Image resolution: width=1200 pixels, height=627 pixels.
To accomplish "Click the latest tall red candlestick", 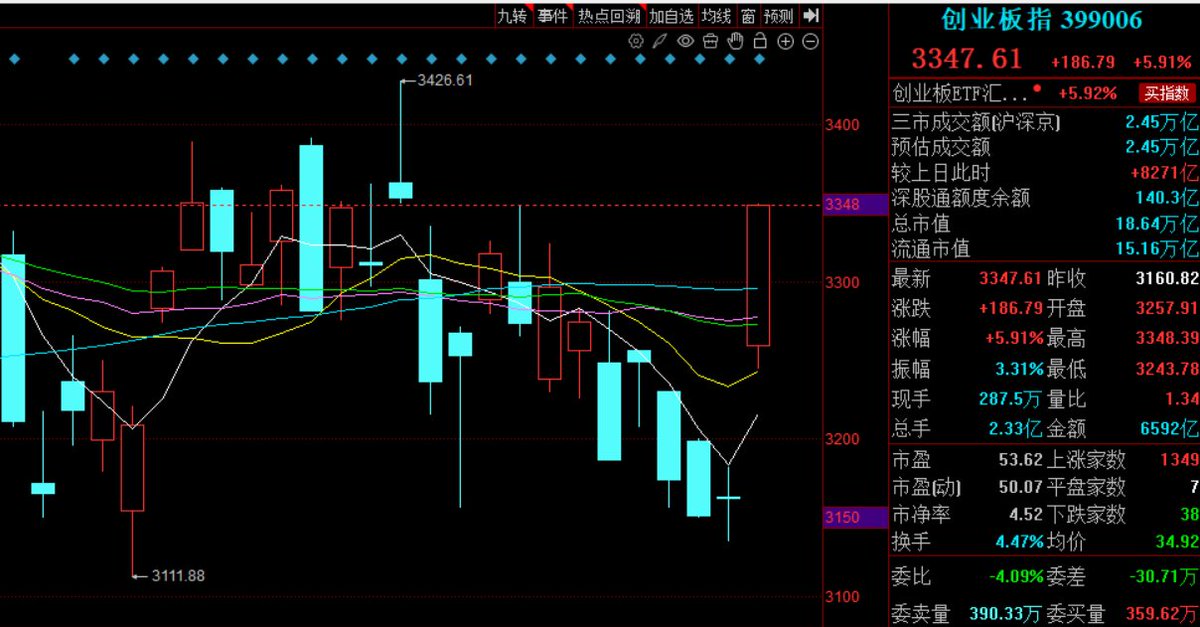I will (x=758, y=275).
